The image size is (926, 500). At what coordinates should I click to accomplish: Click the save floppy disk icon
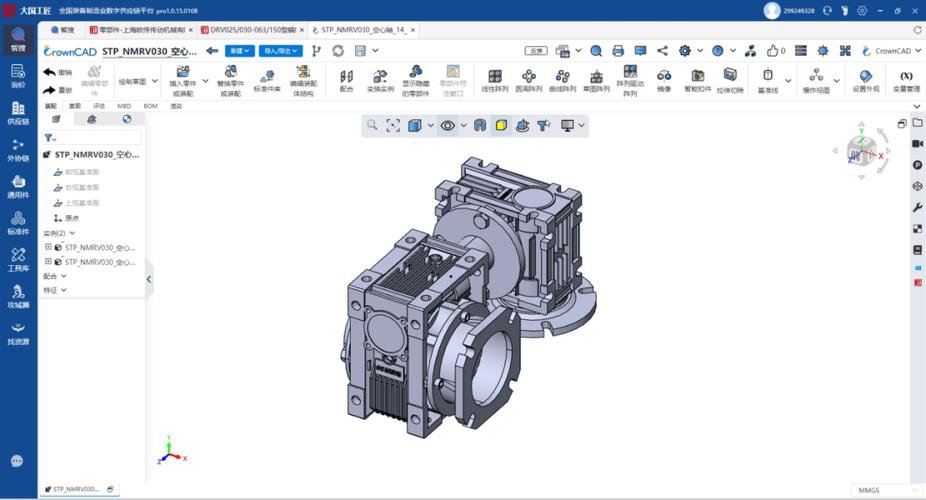coord(360,51)
